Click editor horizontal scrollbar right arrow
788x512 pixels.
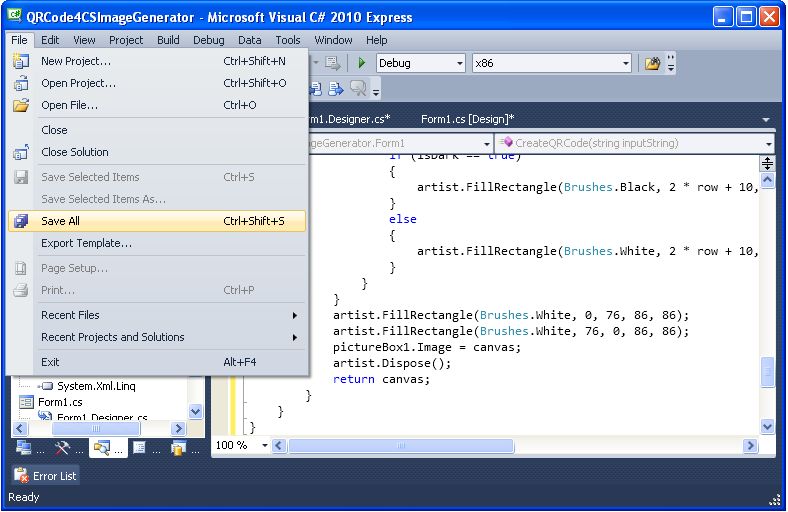(x=750, y=446)
